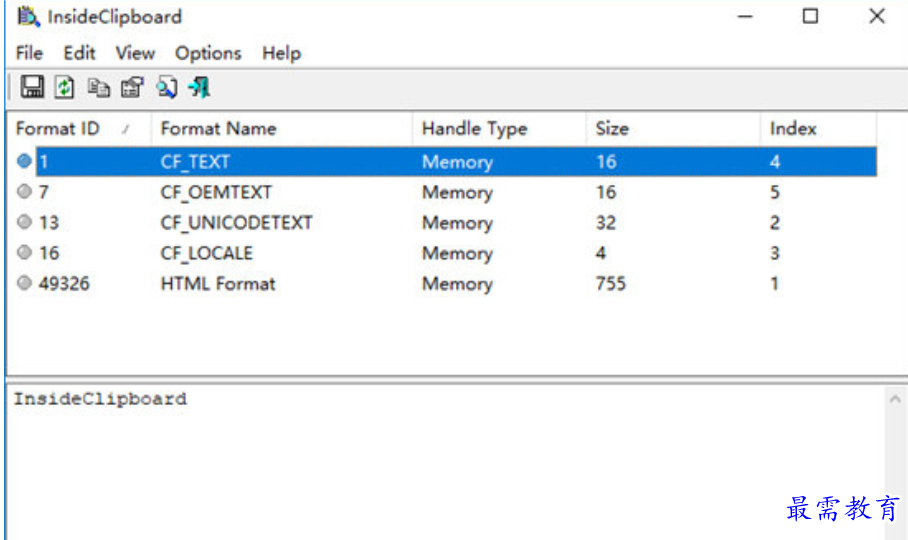This screenshot has width=908, height=540.
Task: Click index value 2 in CF_UNICODETEXT row
Action: tap(775, 222)
